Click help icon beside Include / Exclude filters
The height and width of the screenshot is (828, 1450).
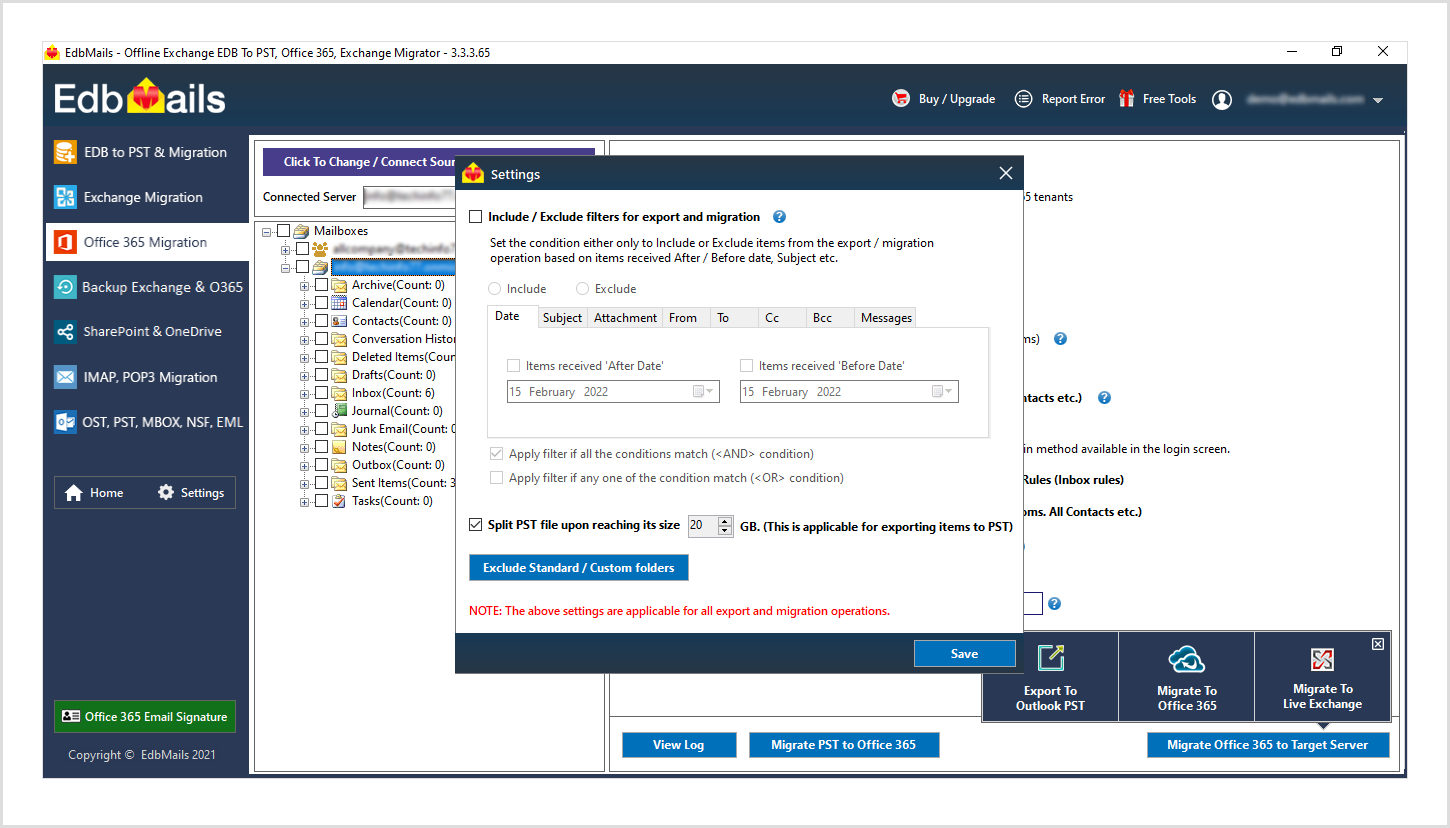779,217
